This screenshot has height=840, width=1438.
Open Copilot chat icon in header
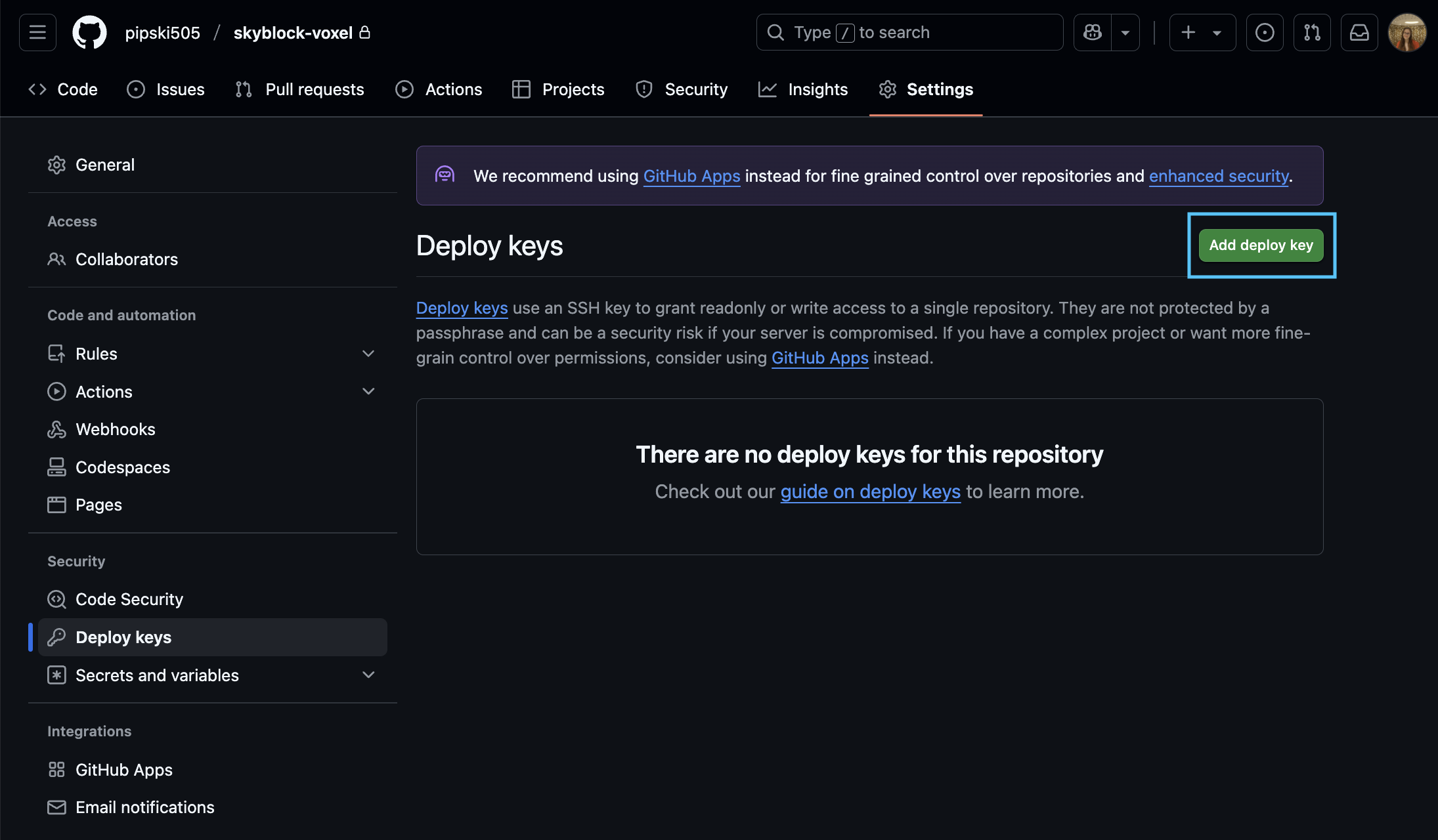(1093, 32)
